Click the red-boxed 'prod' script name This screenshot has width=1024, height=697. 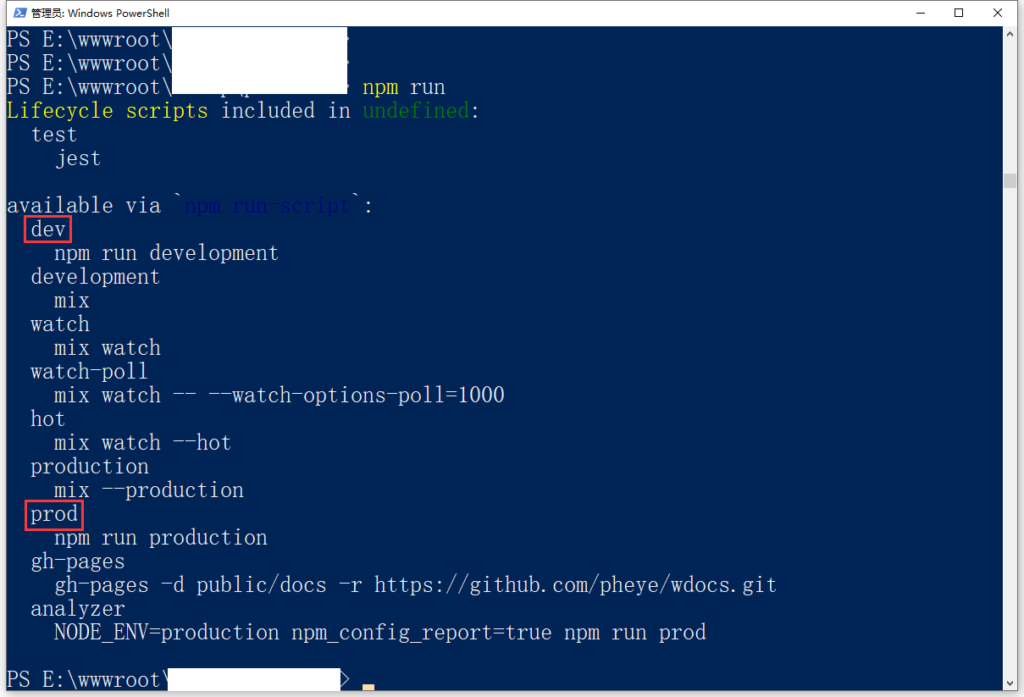[x=54, y=514]
